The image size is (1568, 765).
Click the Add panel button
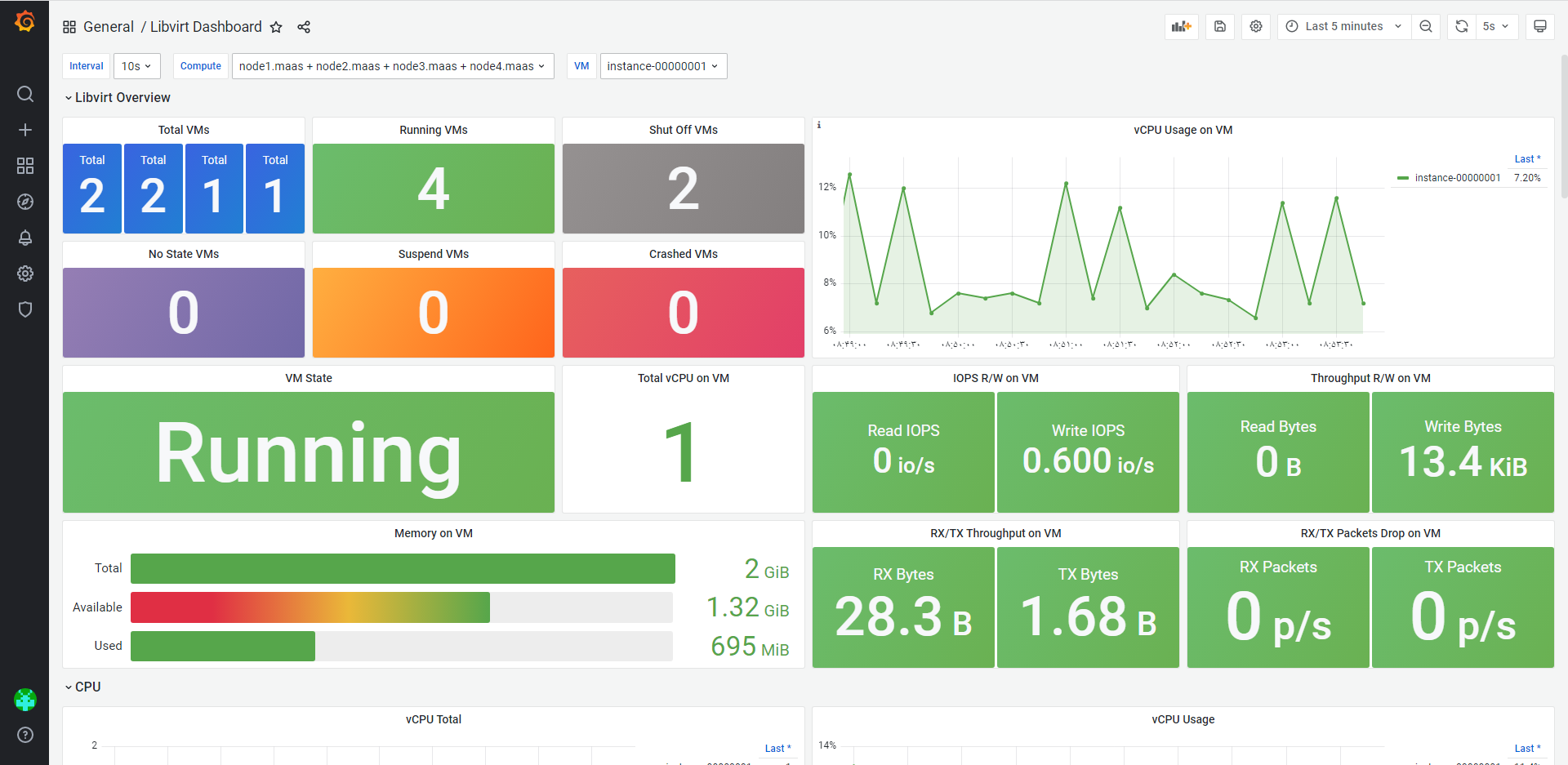1182,26
